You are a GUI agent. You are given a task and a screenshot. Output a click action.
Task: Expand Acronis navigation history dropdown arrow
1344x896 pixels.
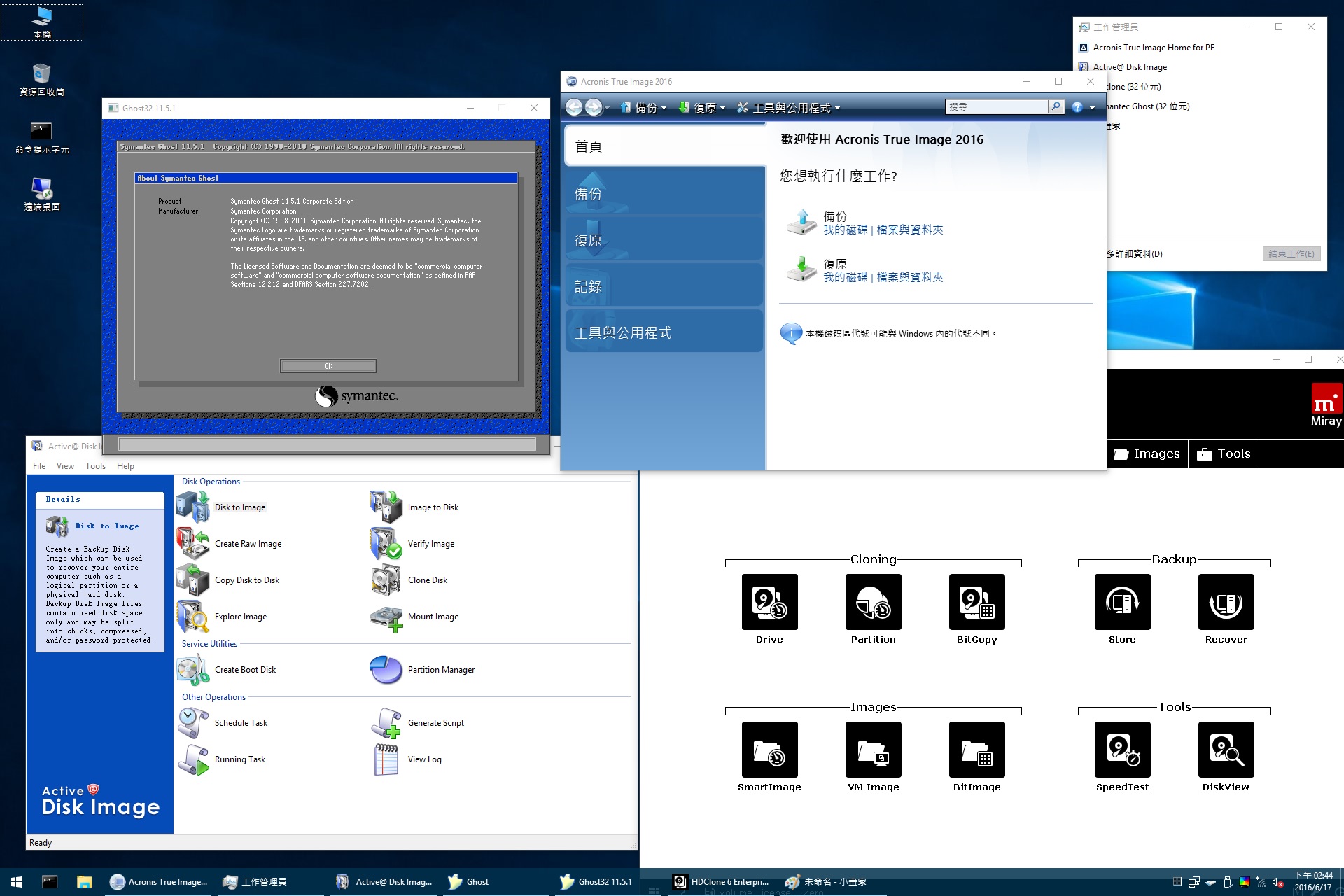point(607,108)
